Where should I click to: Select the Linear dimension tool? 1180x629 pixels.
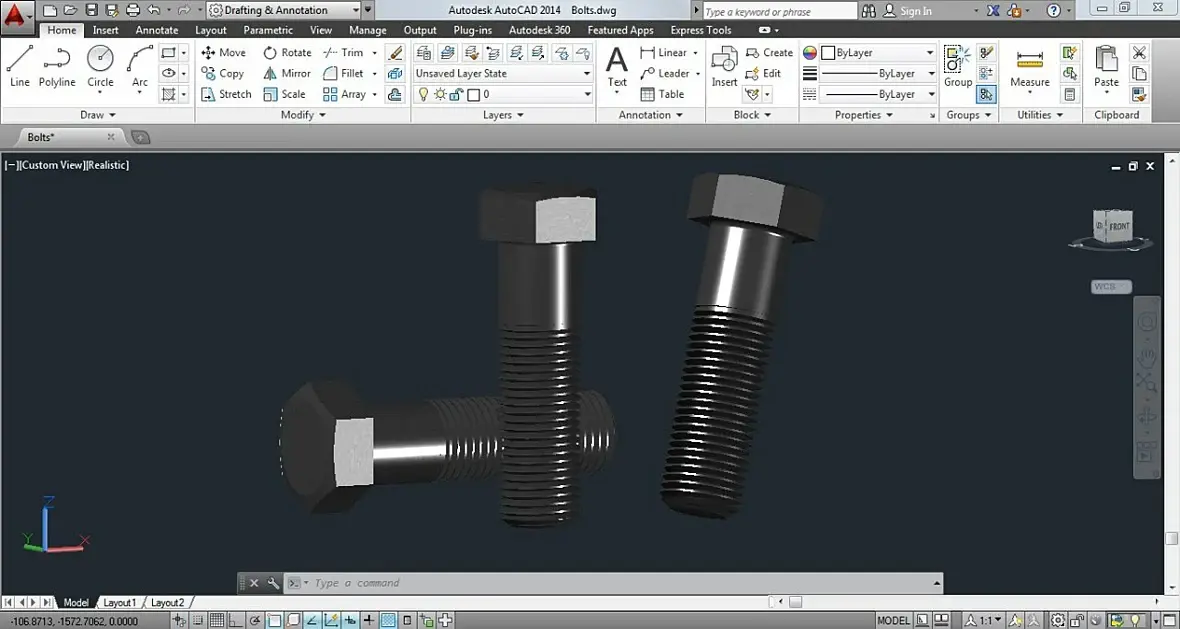pos(664,53)
